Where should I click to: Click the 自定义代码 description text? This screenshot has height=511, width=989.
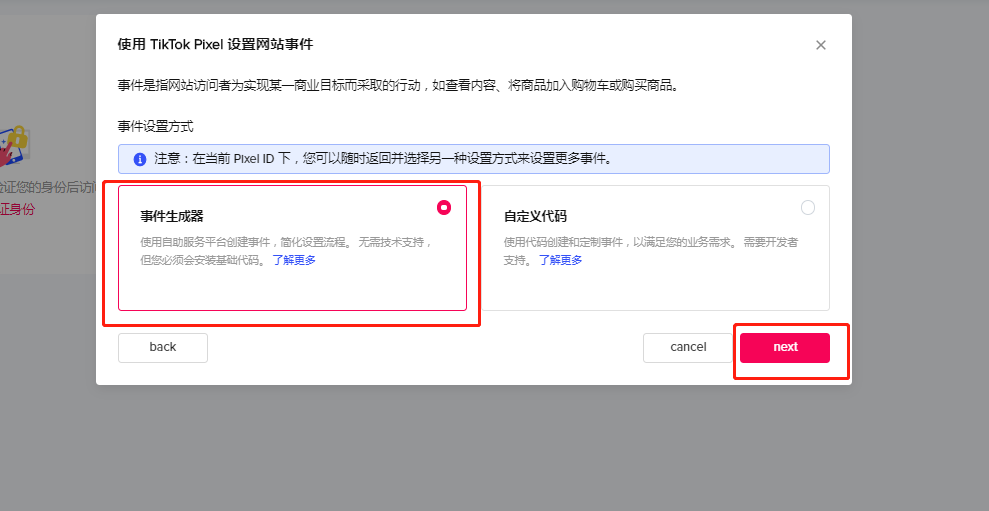click(x=650, y=251)
